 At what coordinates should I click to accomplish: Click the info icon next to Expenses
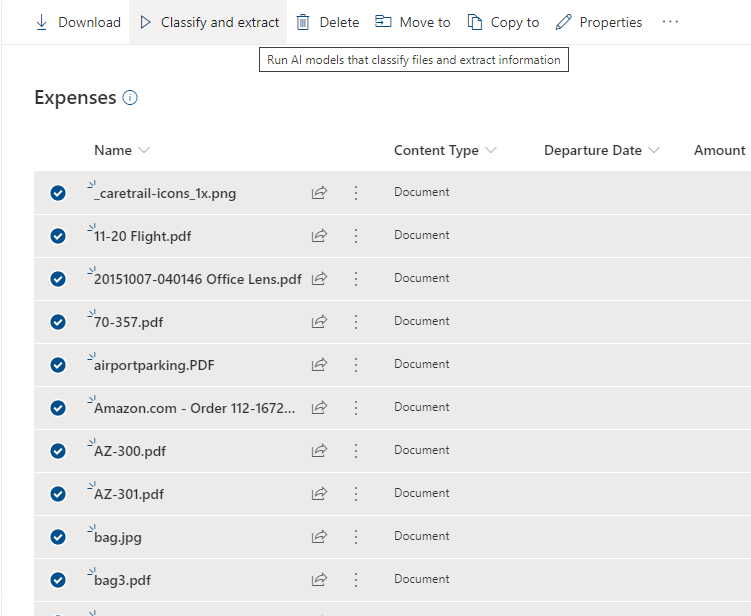pyautogui.click(x=130, y=98)
